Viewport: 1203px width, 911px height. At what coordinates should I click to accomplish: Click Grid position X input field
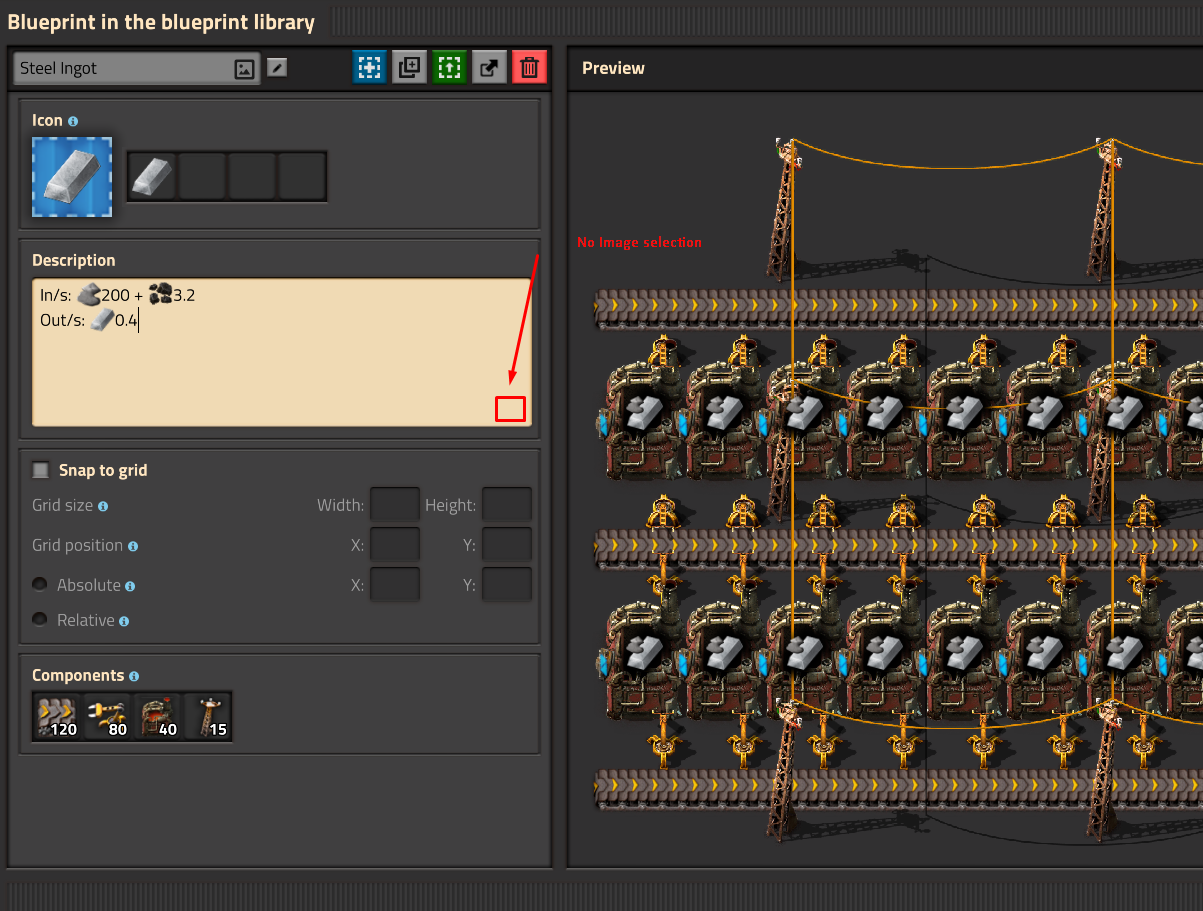pyautogui.click(x=395, y=545)
